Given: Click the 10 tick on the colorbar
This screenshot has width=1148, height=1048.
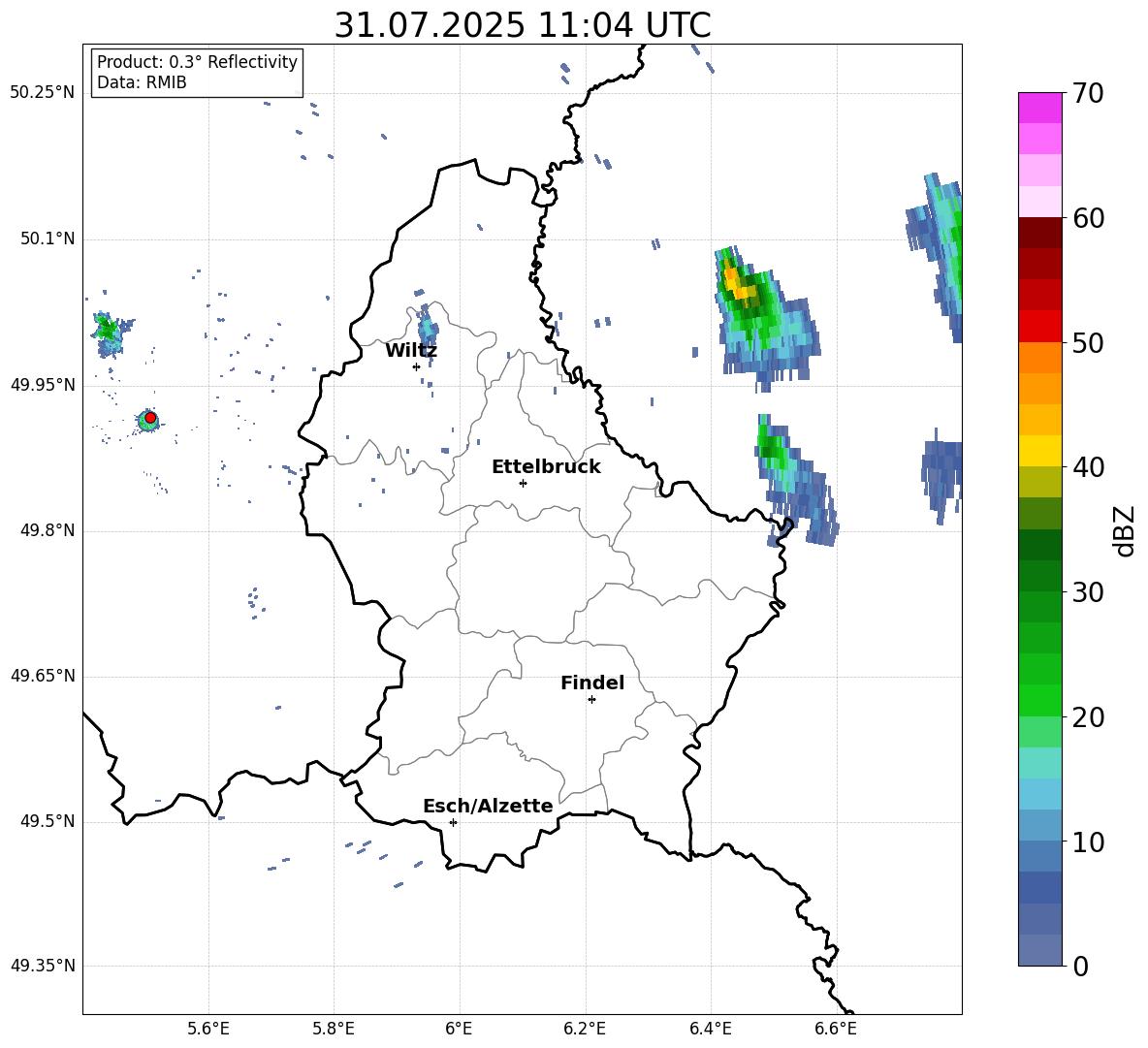Looking at the screenshot, I should point(1087,842).
